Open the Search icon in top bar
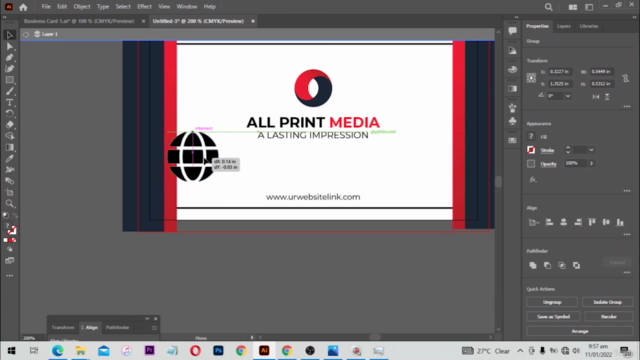 (549, 7)
